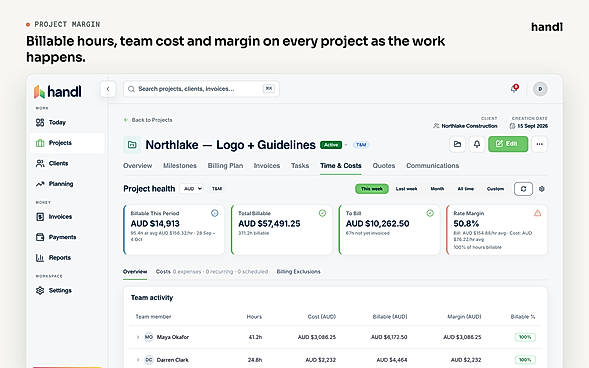Image resolution: width=589 pixels, height=368 pixels.
Task: Expand the Maya Okafor row
Action: click(138, 337)
